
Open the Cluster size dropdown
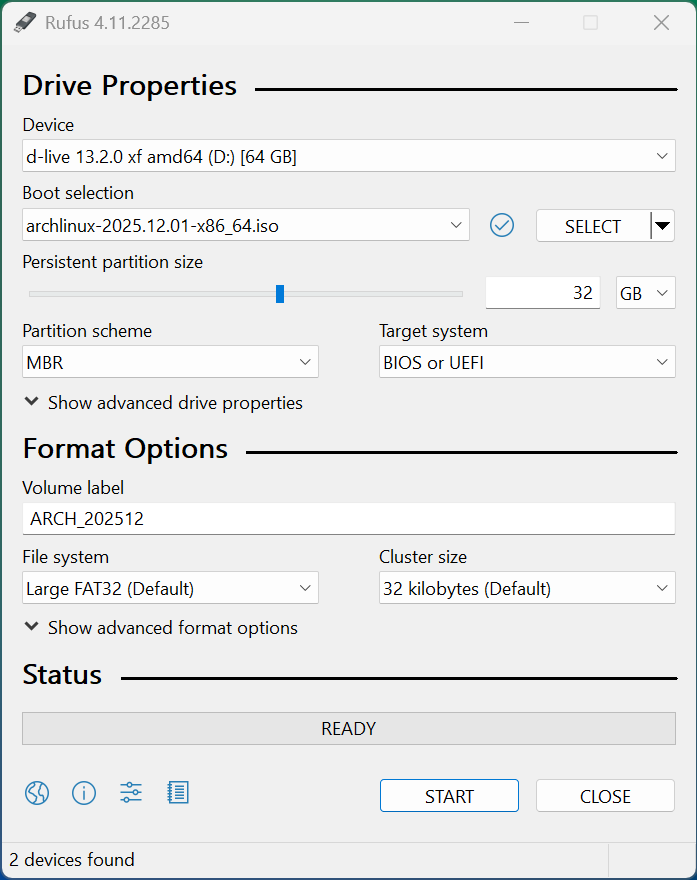(x=526, y=589)
